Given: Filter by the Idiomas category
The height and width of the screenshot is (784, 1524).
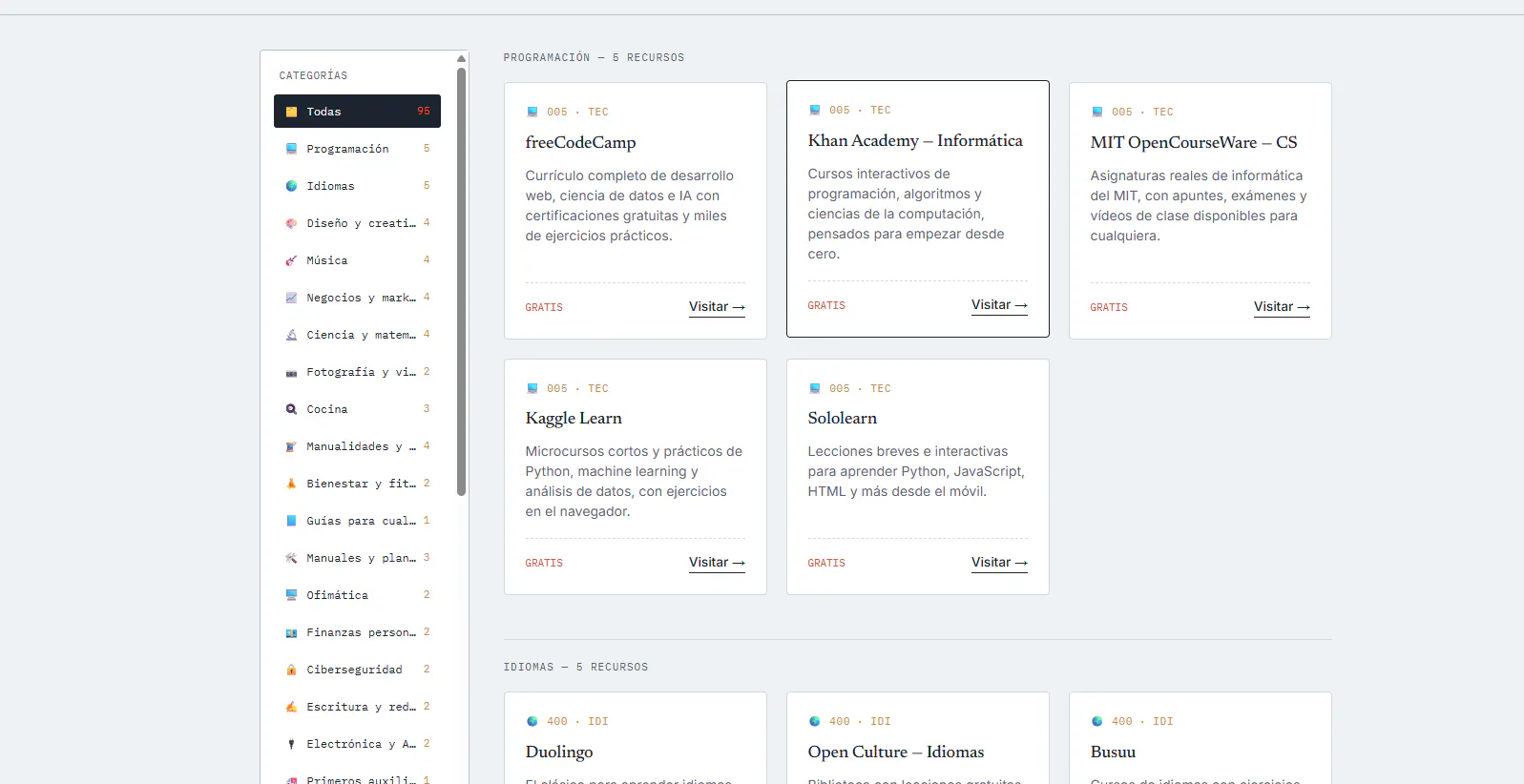Looking at the screenshot, I should [357, 186].
